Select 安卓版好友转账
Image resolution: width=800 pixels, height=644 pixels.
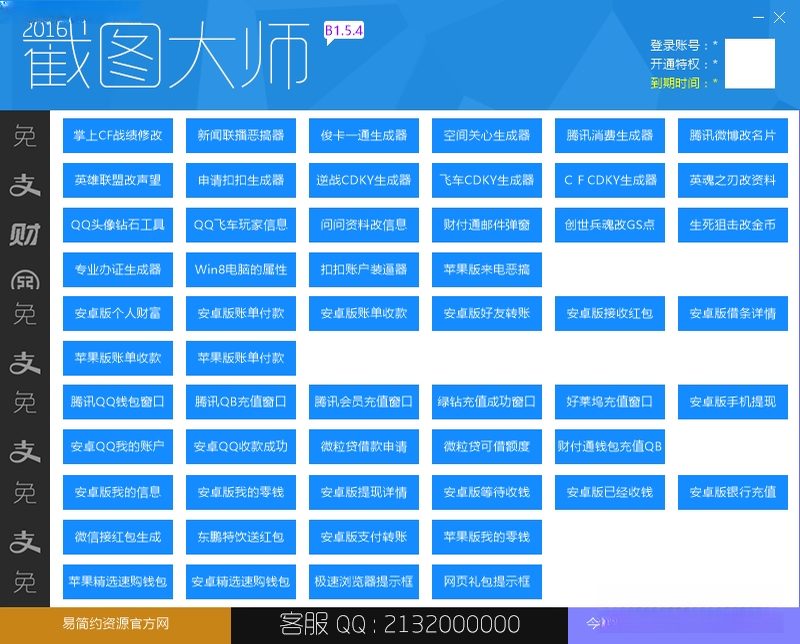coord(487,313)
